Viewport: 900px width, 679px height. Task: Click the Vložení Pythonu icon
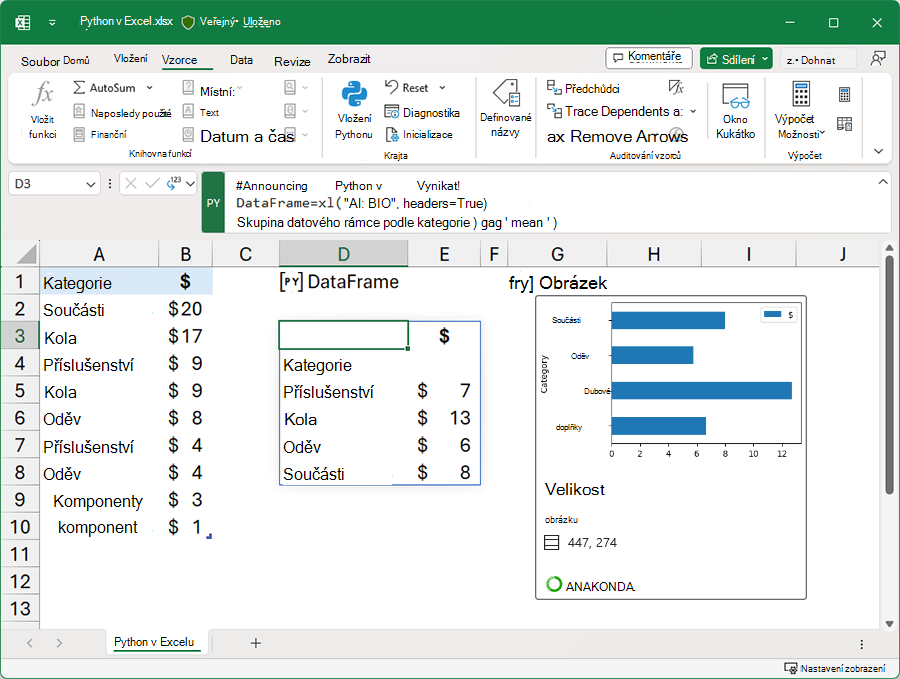(354, 94)
